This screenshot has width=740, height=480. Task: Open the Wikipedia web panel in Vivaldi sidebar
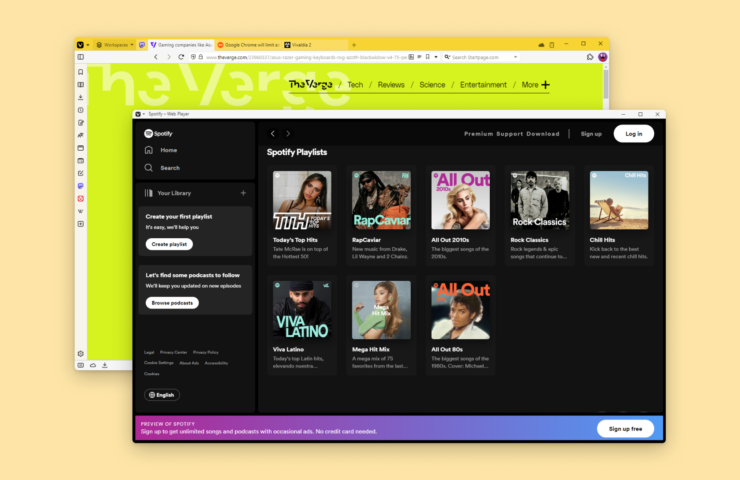tap(81, 211)
